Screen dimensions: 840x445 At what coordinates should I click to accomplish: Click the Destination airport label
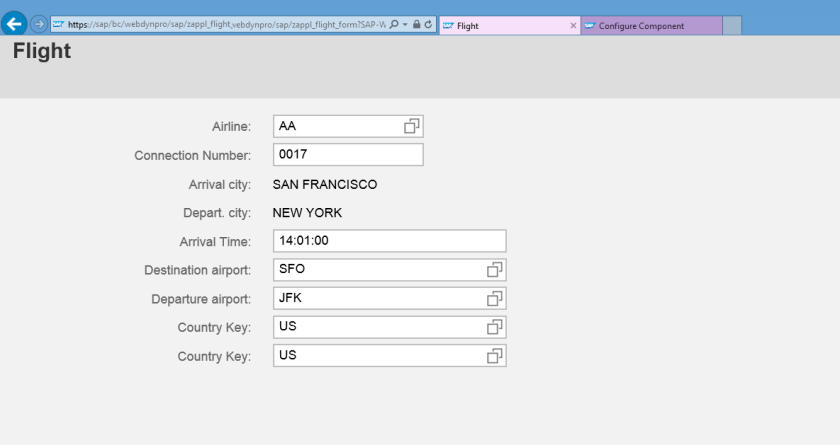point(198,270)
